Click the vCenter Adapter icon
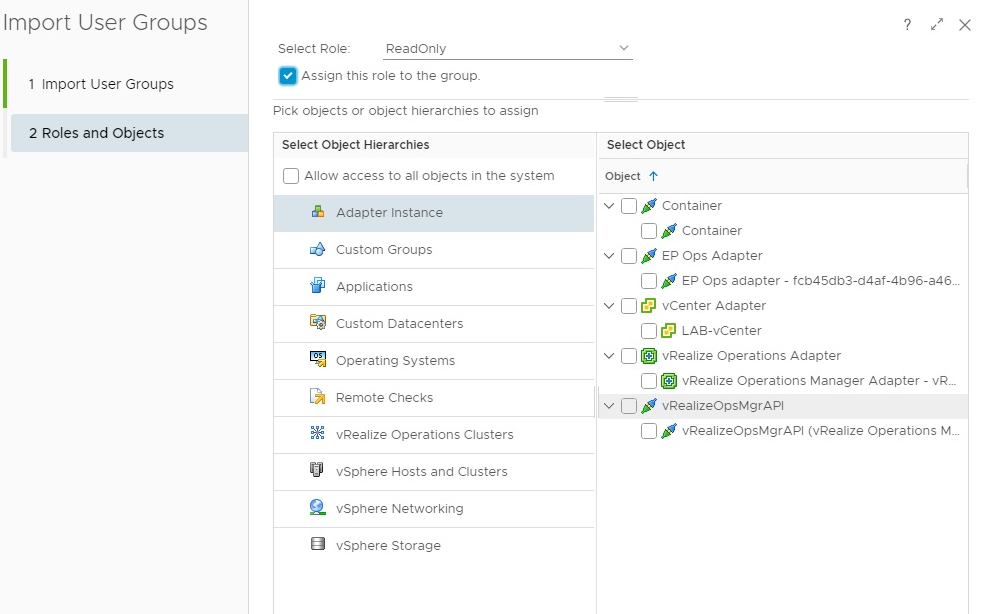Image resolution: width=985 pixels, height=614 pixels. click(x=648, y=306)
